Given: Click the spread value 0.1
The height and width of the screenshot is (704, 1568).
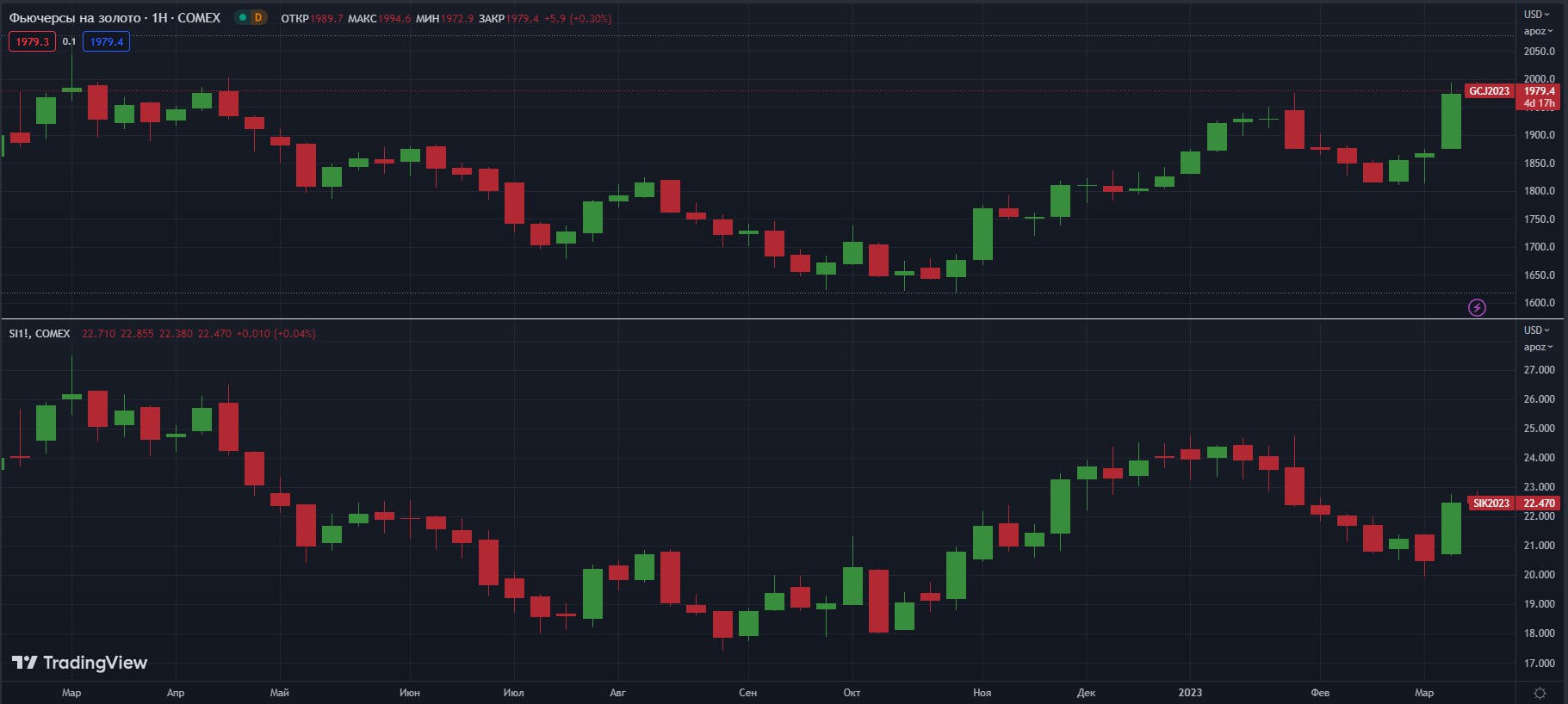Looking at the screenshot, I should [69, 41].
